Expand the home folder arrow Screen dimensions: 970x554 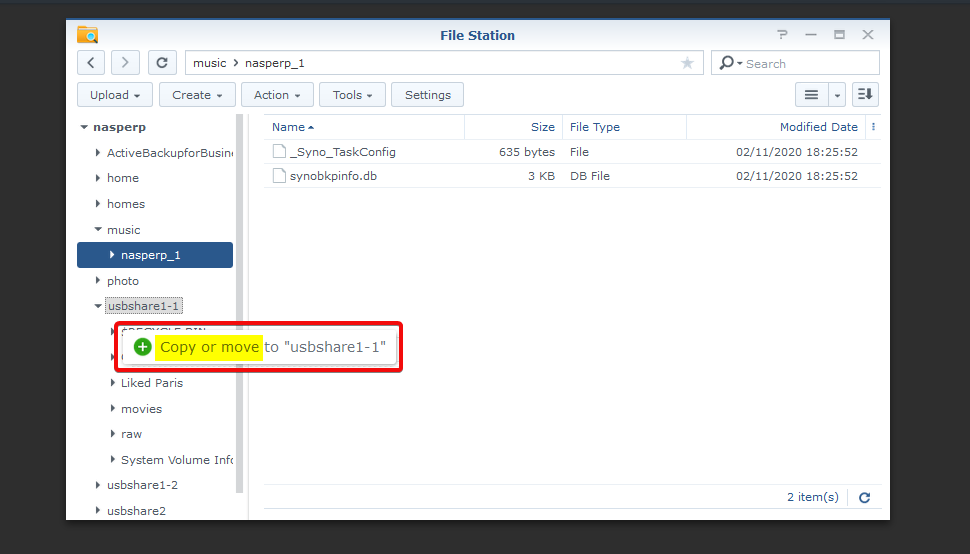[98, 178]
